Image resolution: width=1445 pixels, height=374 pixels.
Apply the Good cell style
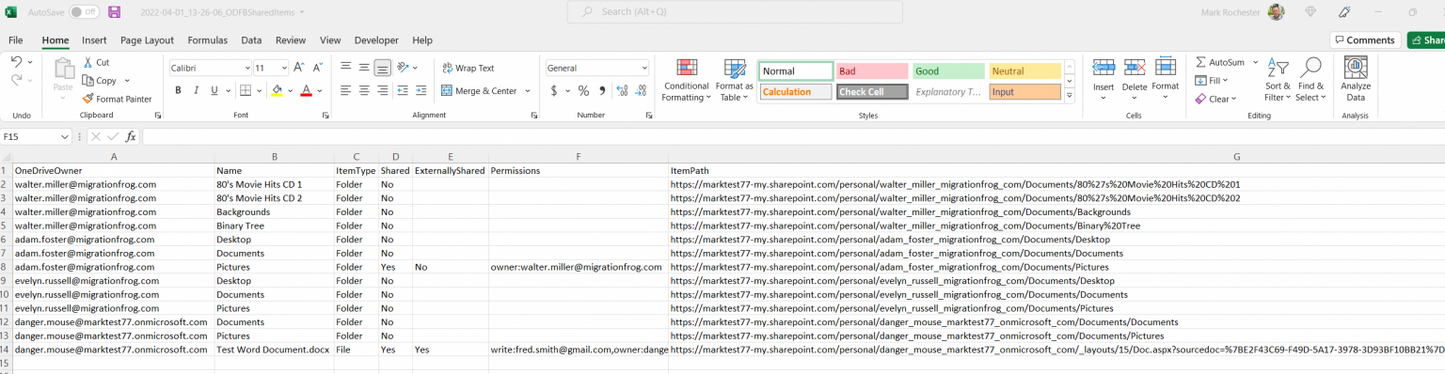(x=948, y=71)
